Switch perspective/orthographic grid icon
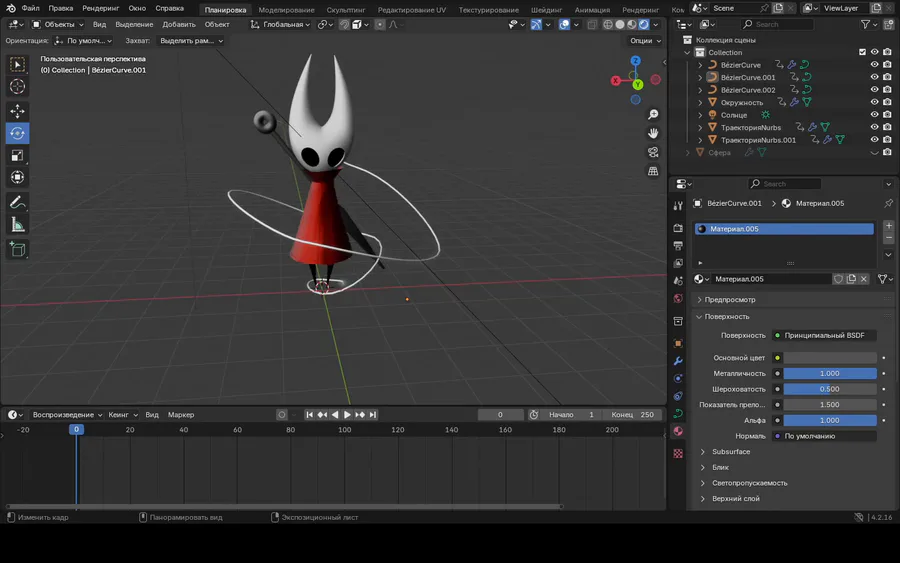 pos(653,171)
